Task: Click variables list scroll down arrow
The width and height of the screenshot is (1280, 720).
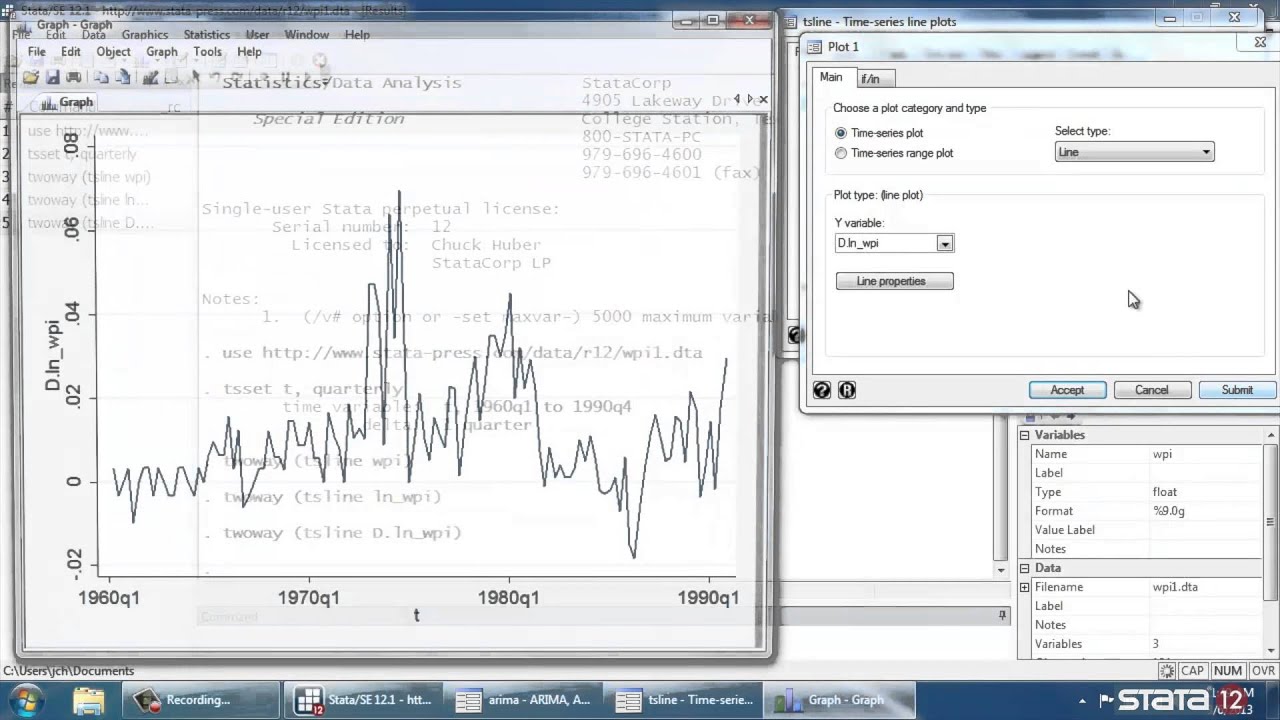Action: 1001,569
